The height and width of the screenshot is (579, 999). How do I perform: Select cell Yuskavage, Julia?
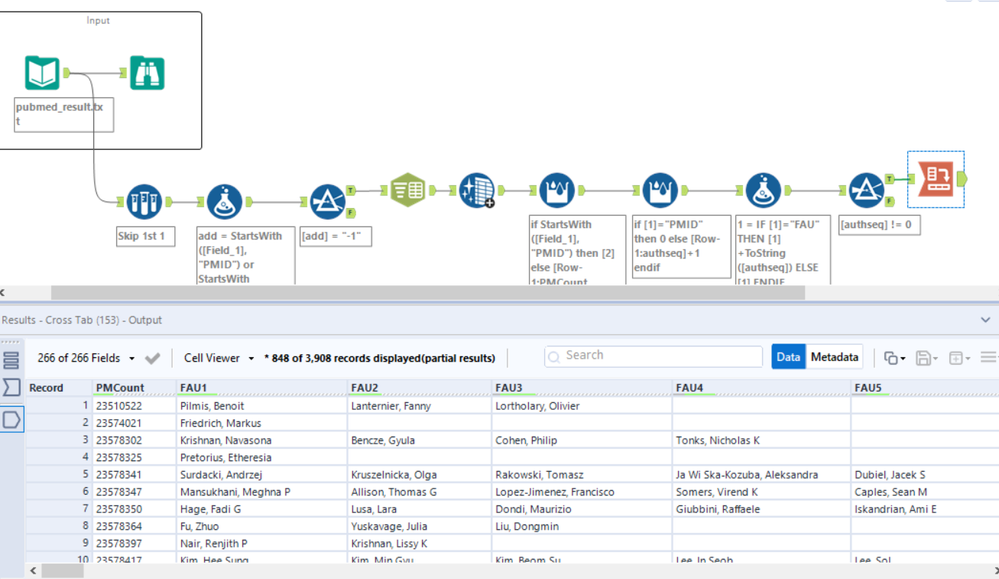(x=419, y=526)
